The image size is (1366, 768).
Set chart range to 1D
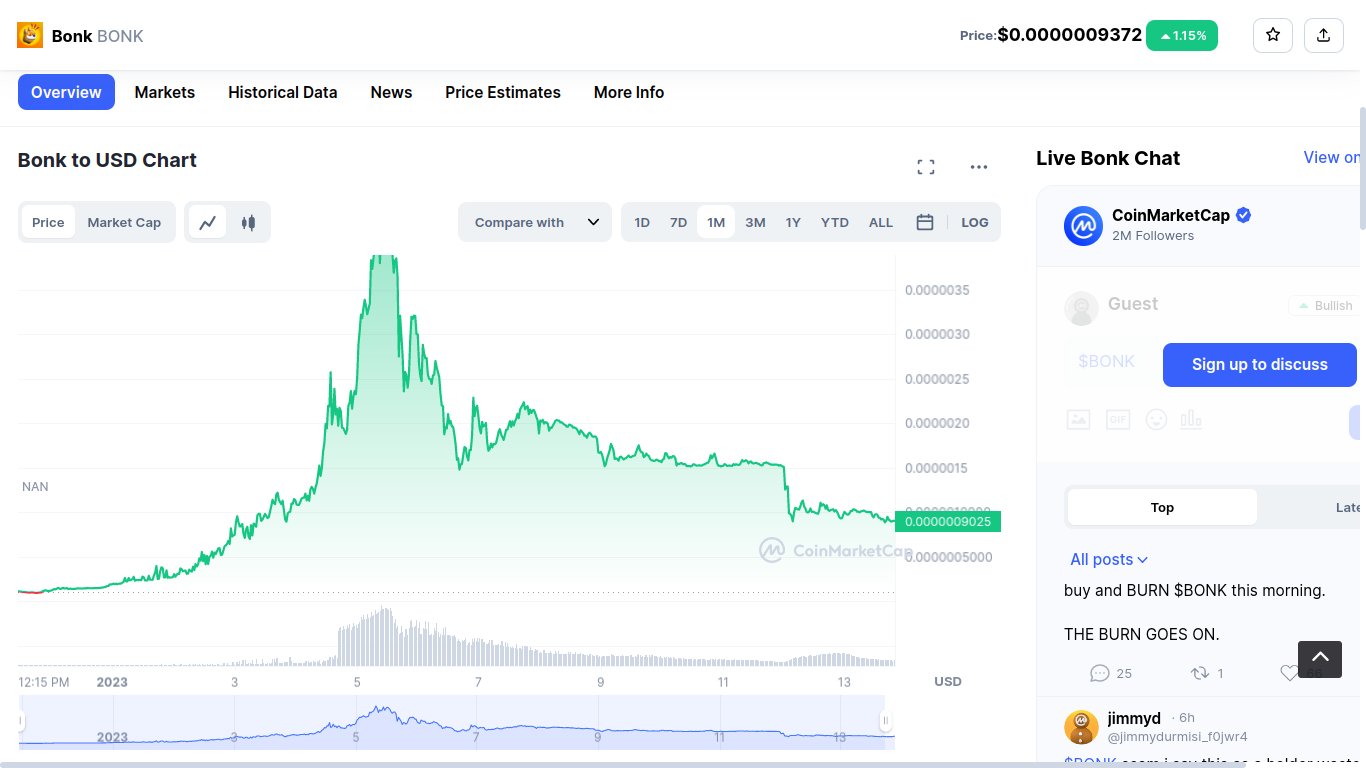pyautogui.click(x=642, y=222)
